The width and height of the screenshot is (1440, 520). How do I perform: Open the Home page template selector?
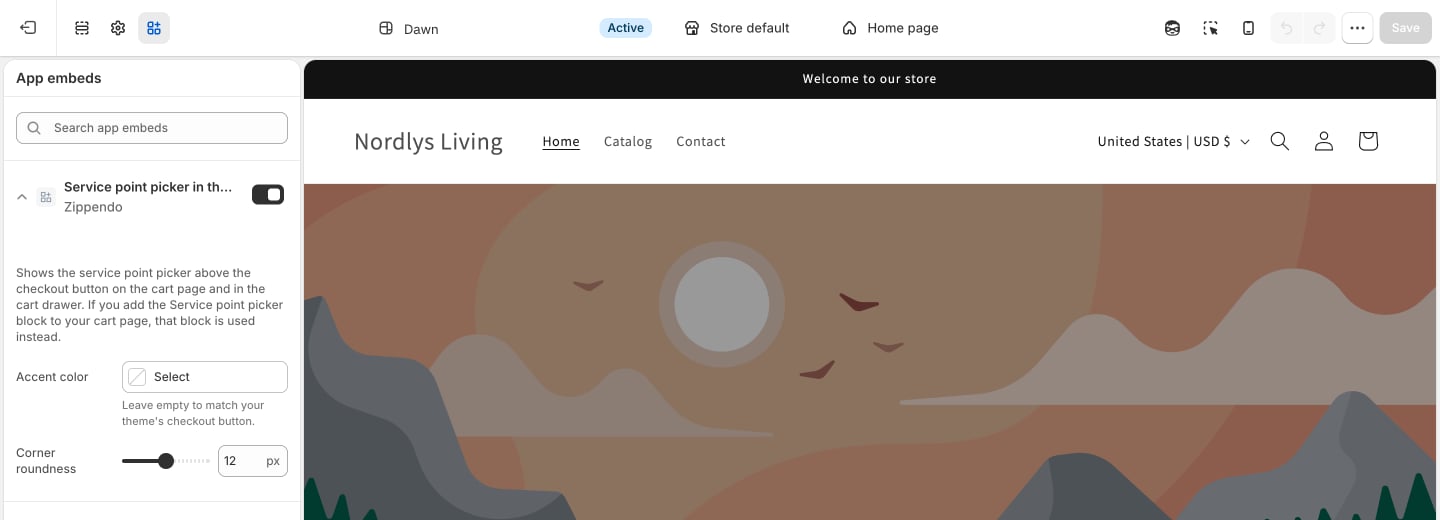pos(890,28)
